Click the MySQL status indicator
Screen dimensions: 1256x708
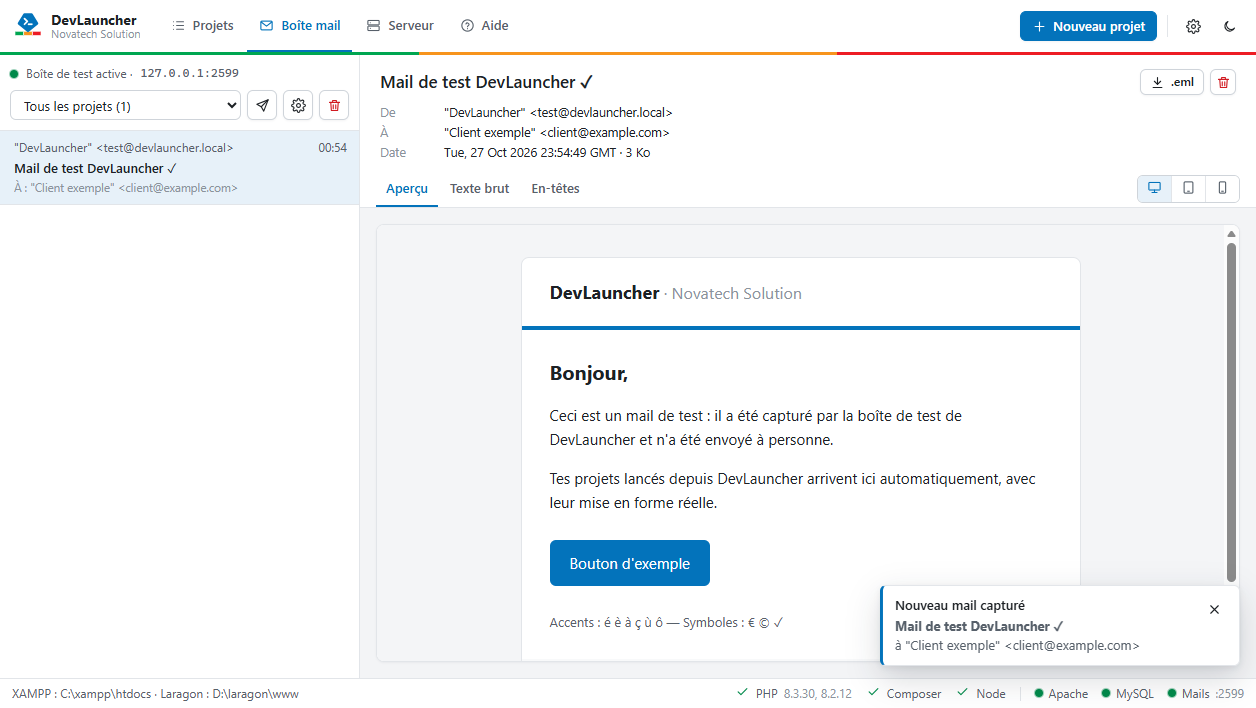point(1127,694)
